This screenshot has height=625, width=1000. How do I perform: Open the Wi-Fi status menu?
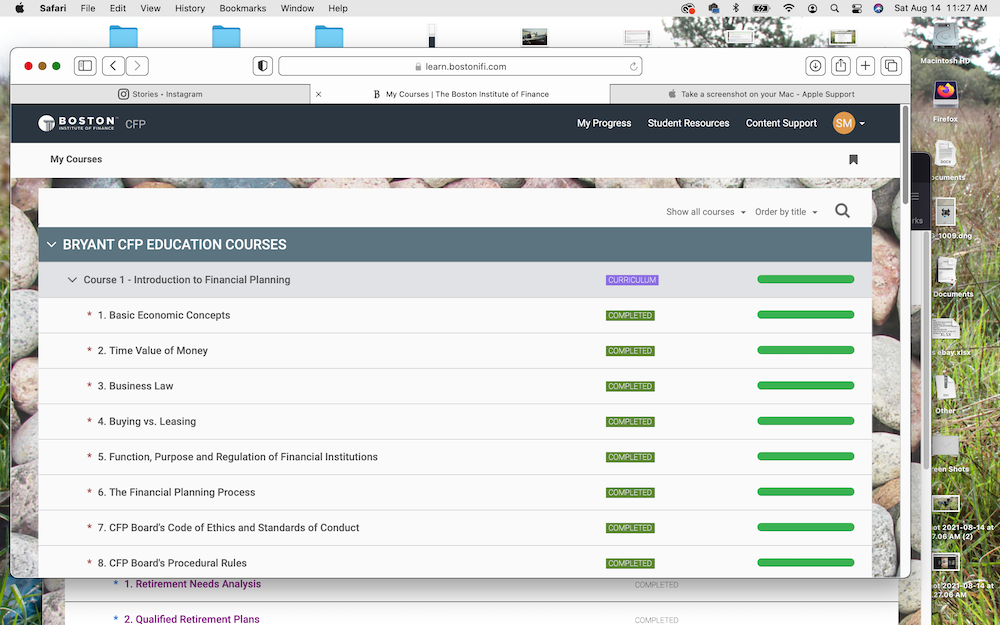point(789,8)
